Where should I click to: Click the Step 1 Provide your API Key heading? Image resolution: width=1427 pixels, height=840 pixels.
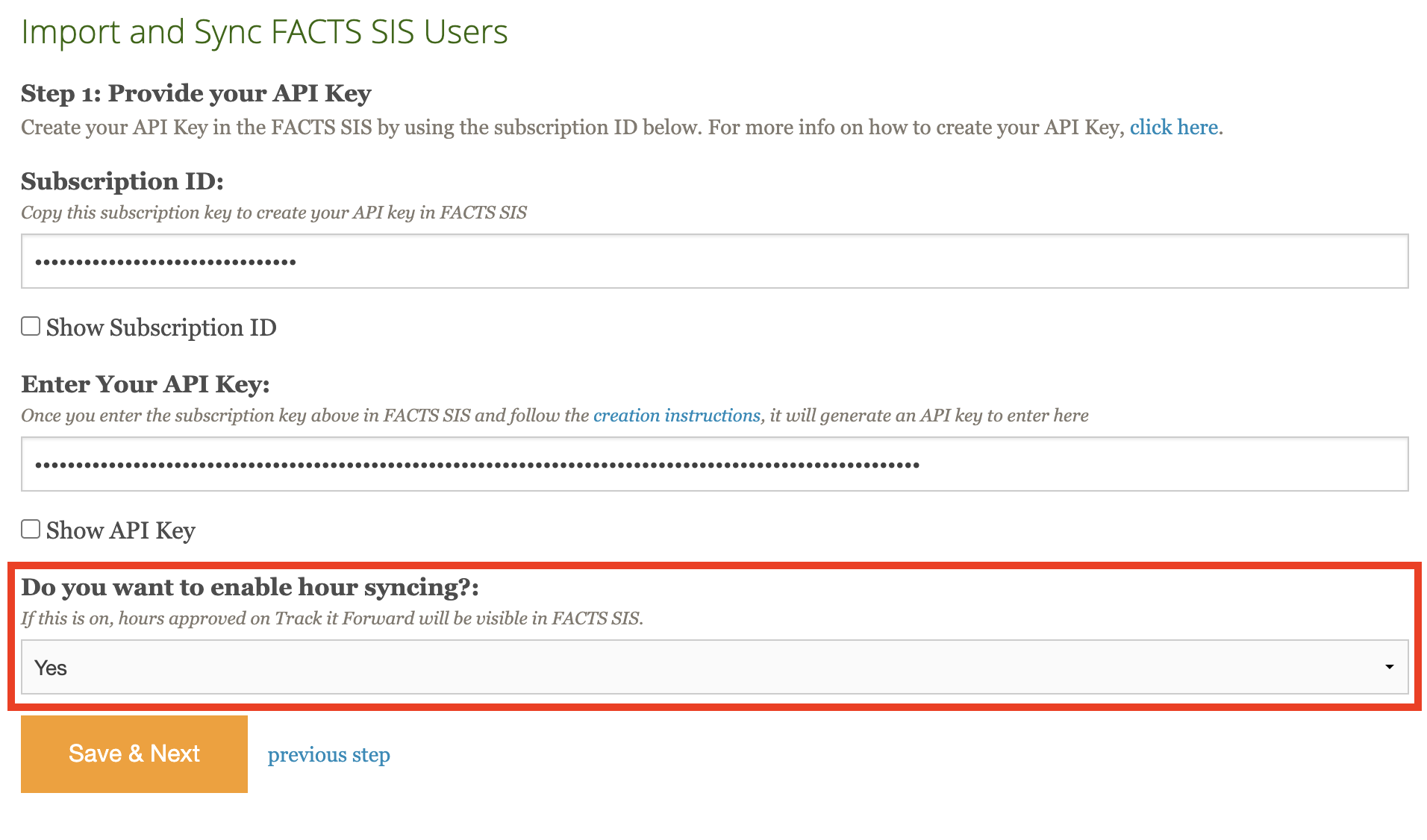pos(196,93)
